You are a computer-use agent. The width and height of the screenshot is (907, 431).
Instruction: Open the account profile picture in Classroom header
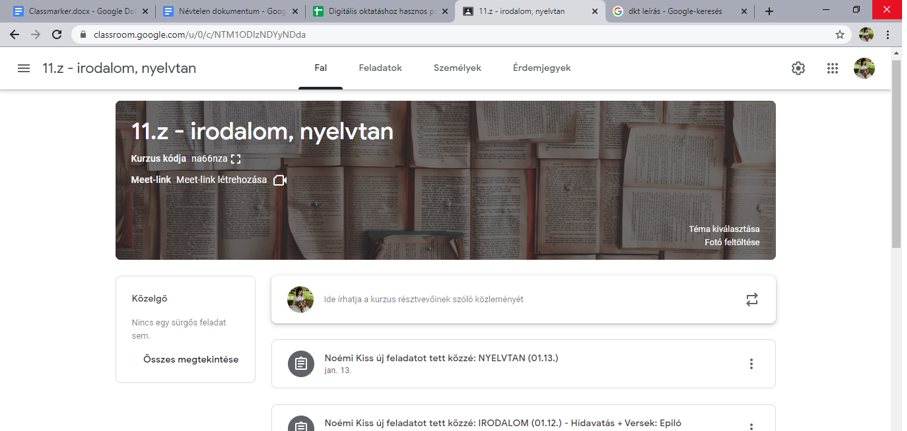pyautogui.click(x=864, y=68)
